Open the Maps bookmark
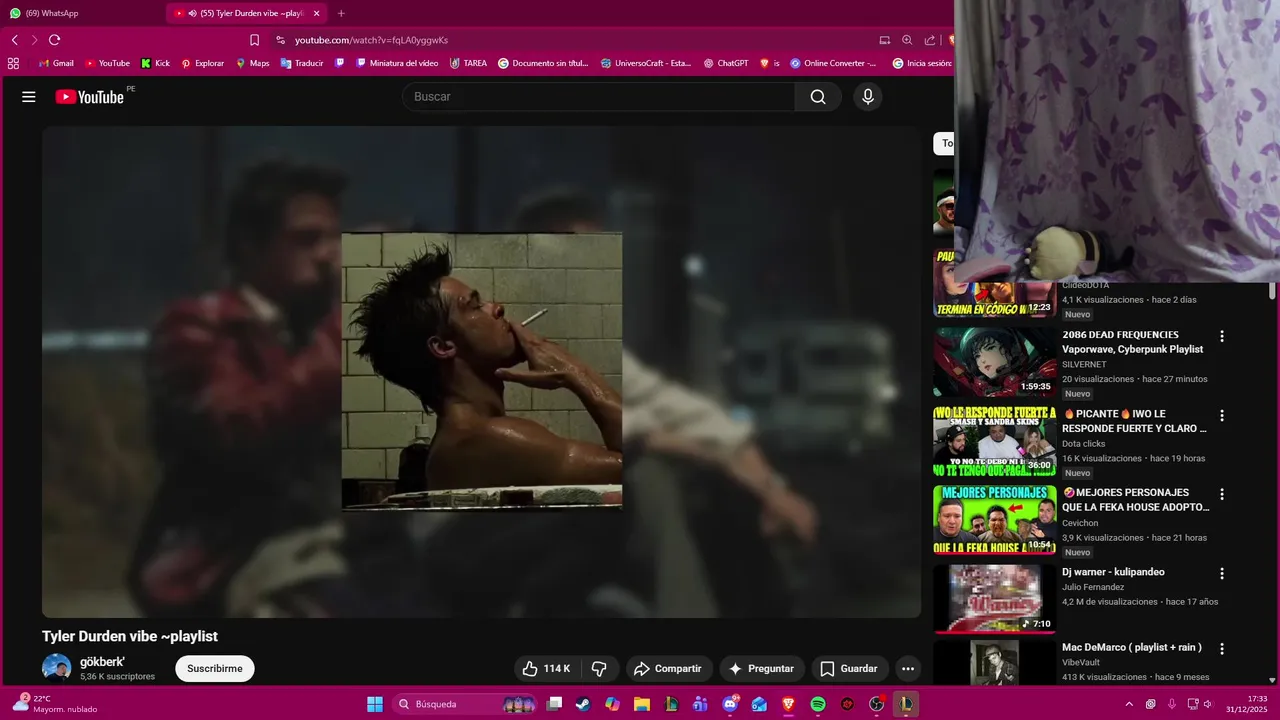Viewport: 1280px width, 720px height. (x=252, y=63)
